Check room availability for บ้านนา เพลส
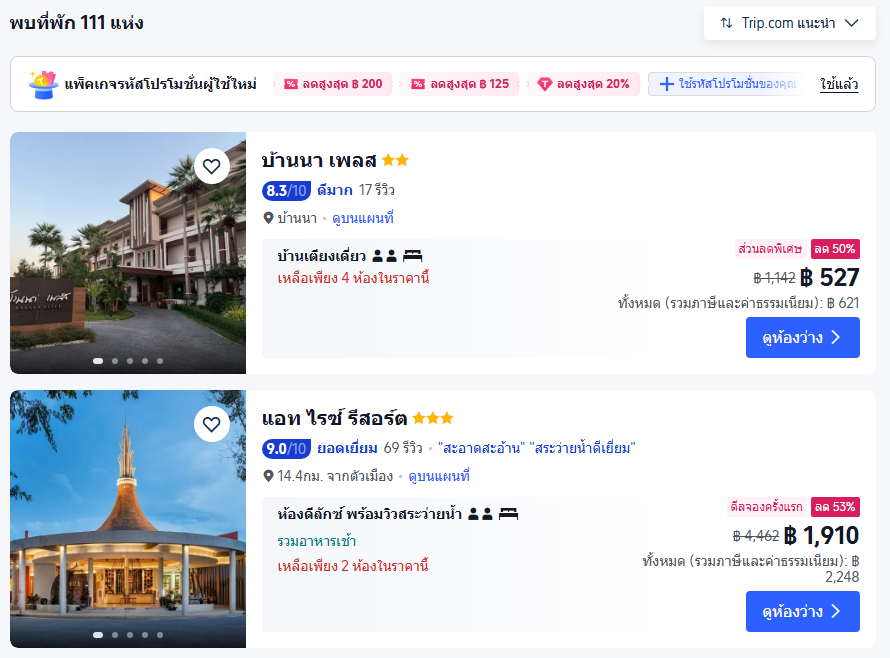Viewport: 890px width, 658px height. pyautogui.click(x=802, y=338)
